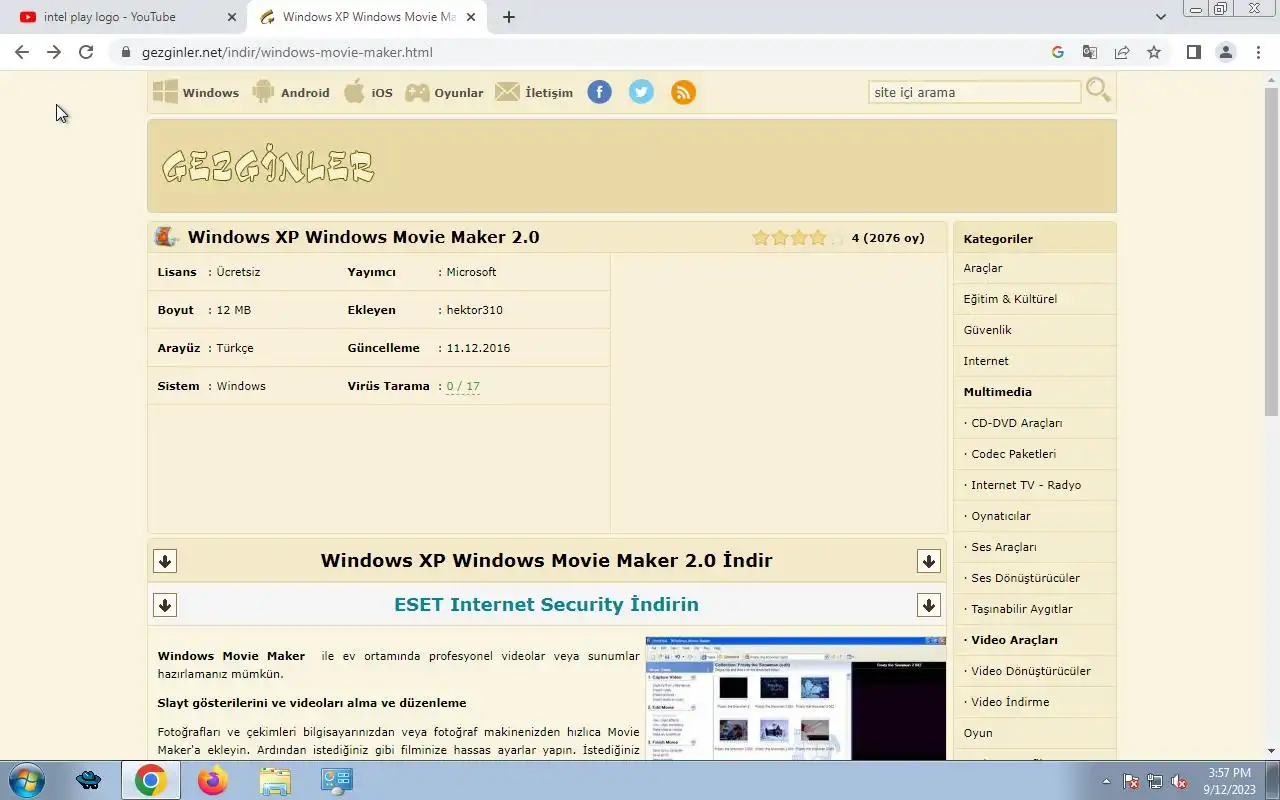Show hidden system tray icons arrow
Image resolution: width=1280 pixels, height=800 pixels.
click(1106, 781)
